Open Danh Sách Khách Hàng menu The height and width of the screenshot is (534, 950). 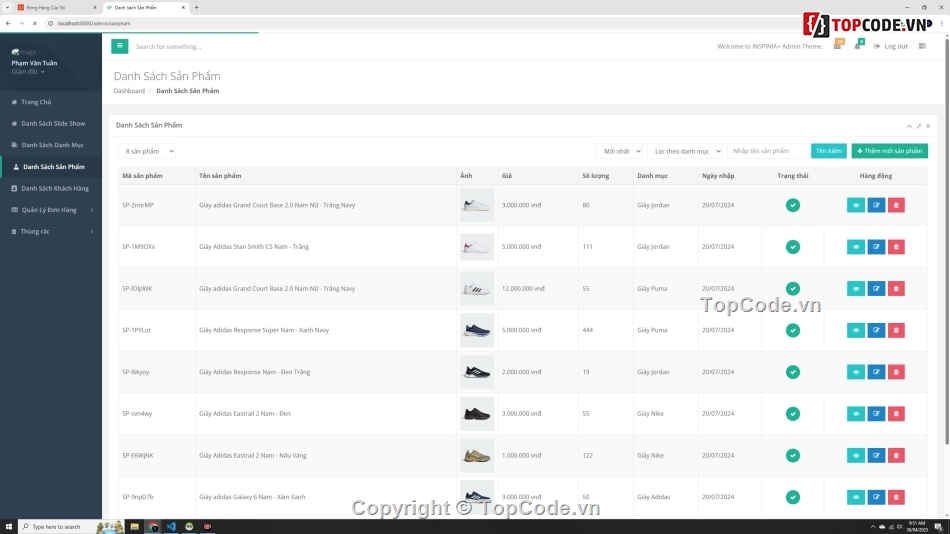coord(51,189)
